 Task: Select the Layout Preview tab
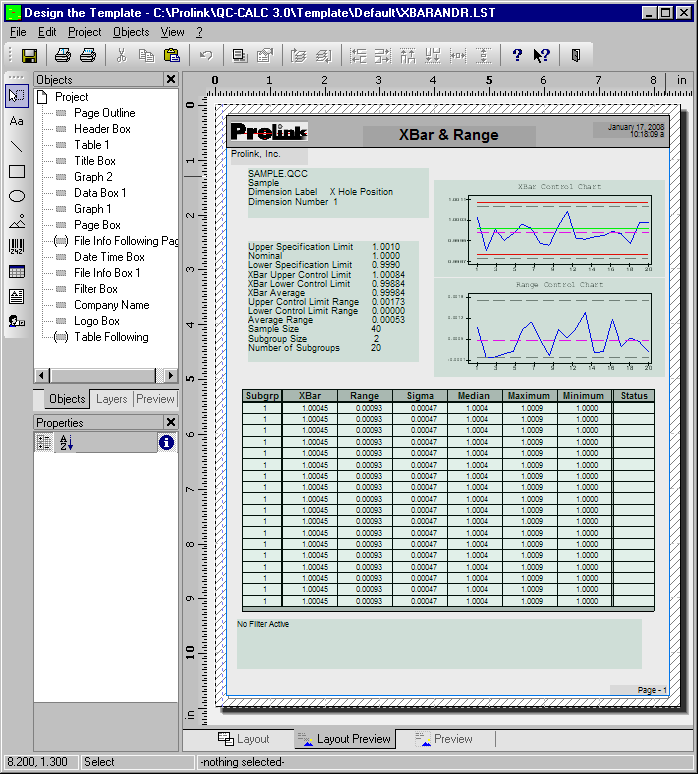click(345, 739)
